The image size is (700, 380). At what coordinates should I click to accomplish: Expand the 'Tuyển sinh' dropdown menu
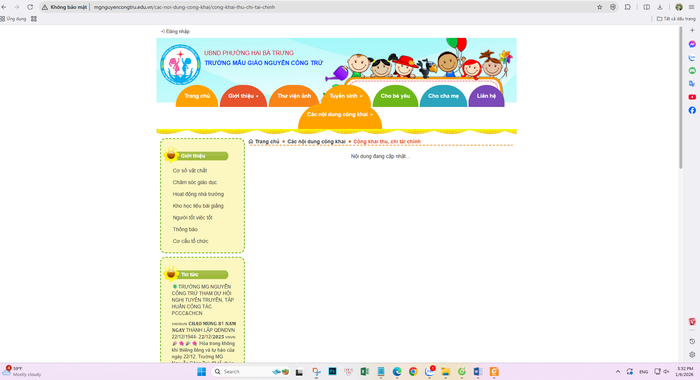pos(346,96)
